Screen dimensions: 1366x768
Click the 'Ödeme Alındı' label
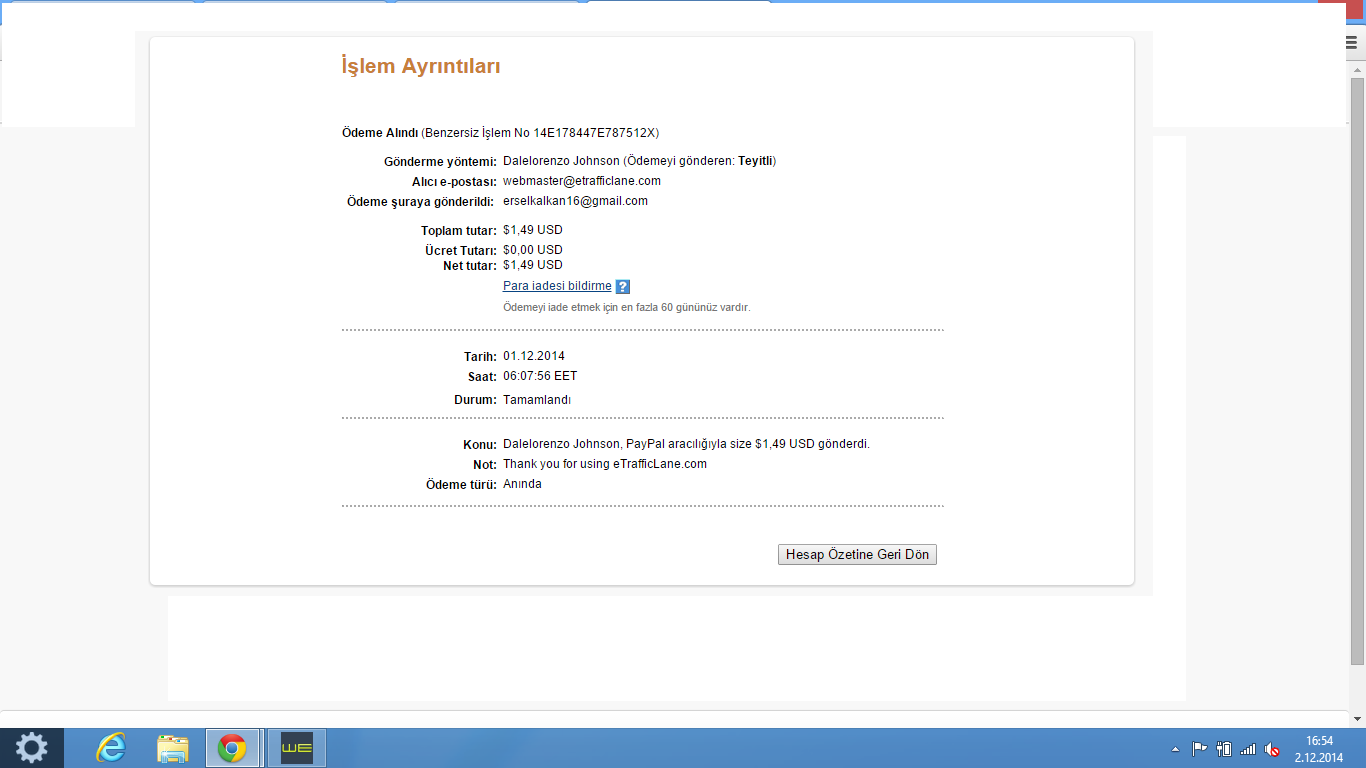pyautogui.click(x=380, y=133)
